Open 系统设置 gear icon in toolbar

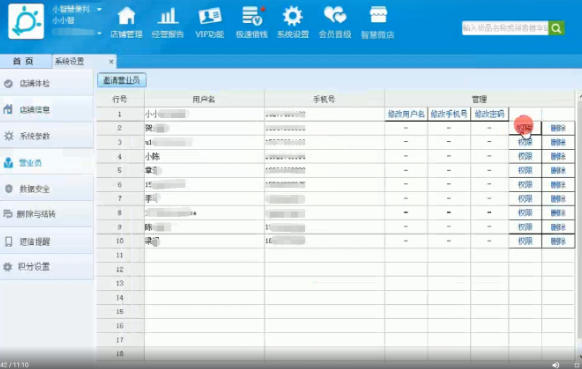[x=293, y=22]
